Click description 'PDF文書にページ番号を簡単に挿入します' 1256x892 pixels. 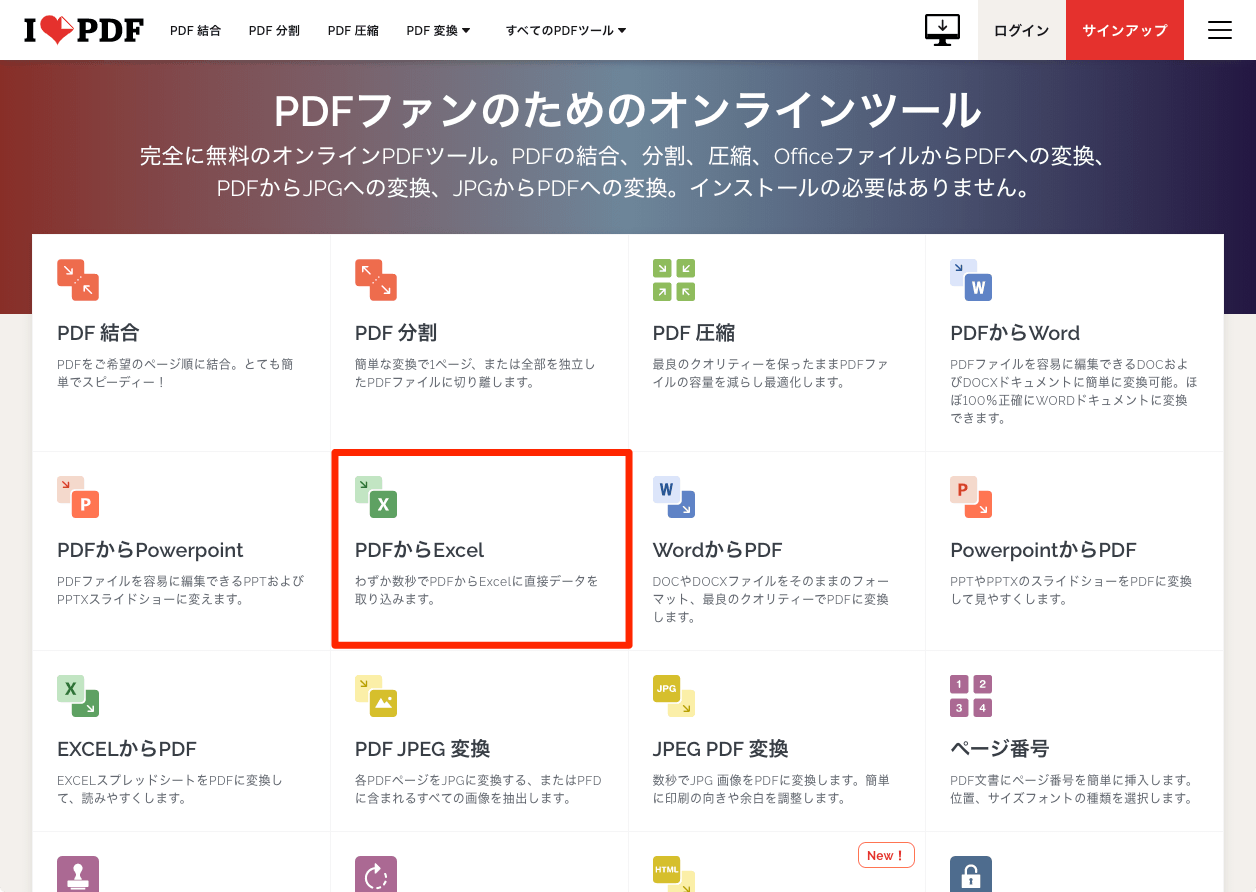pos(1071,780)
